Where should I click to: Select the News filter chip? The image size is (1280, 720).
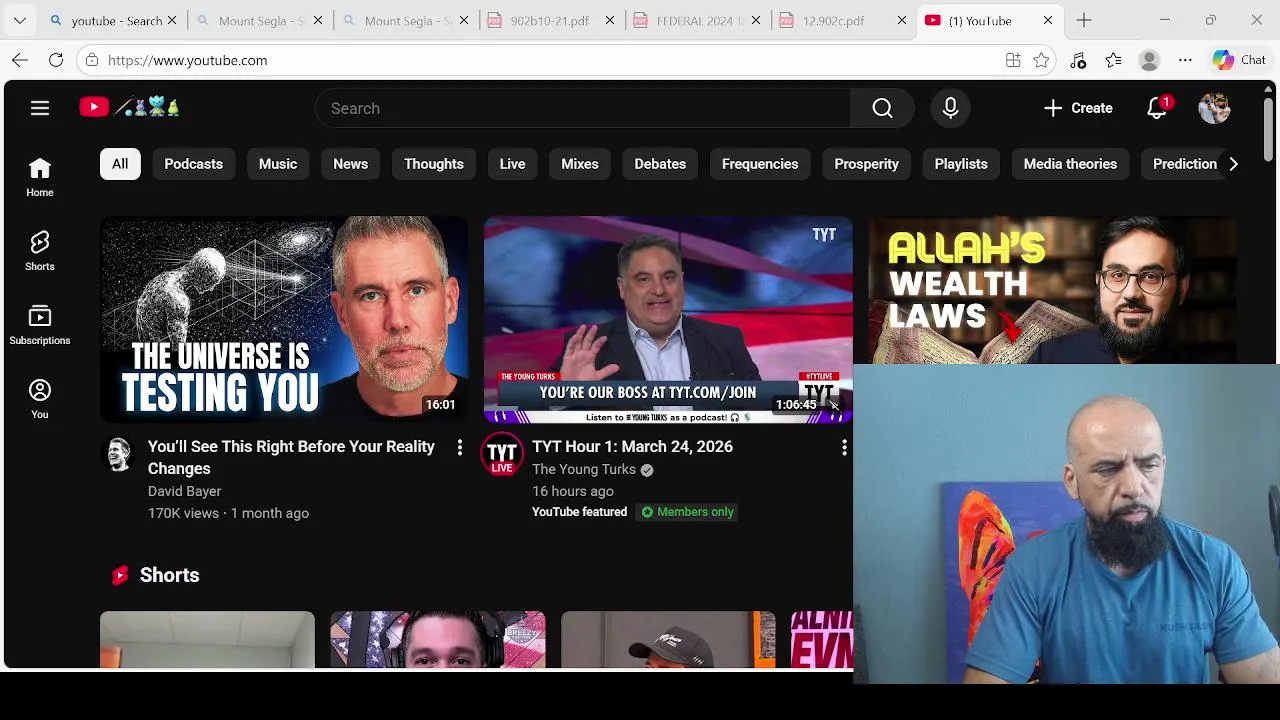(350, 164)
